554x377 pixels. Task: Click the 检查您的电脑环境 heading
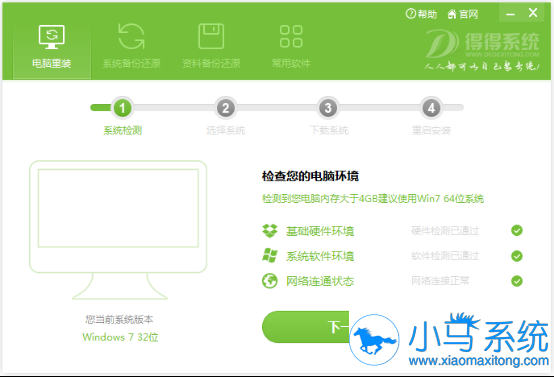[x=310, y=176]
